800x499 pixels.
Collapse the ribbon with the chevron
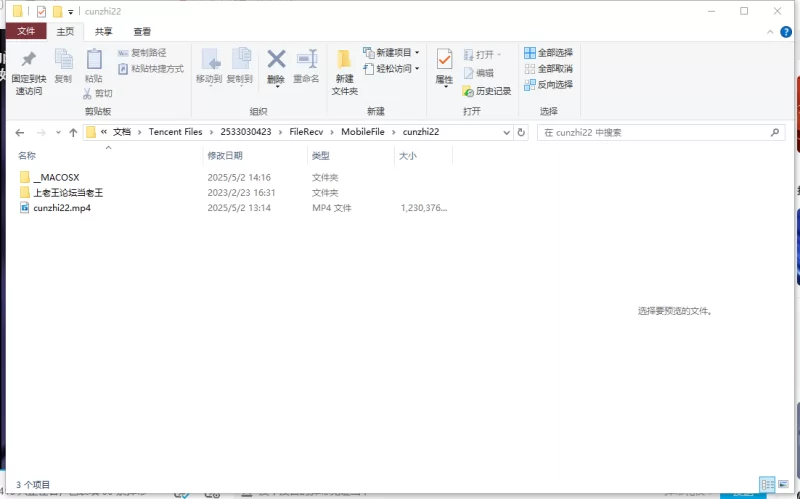tap(770, 32)
